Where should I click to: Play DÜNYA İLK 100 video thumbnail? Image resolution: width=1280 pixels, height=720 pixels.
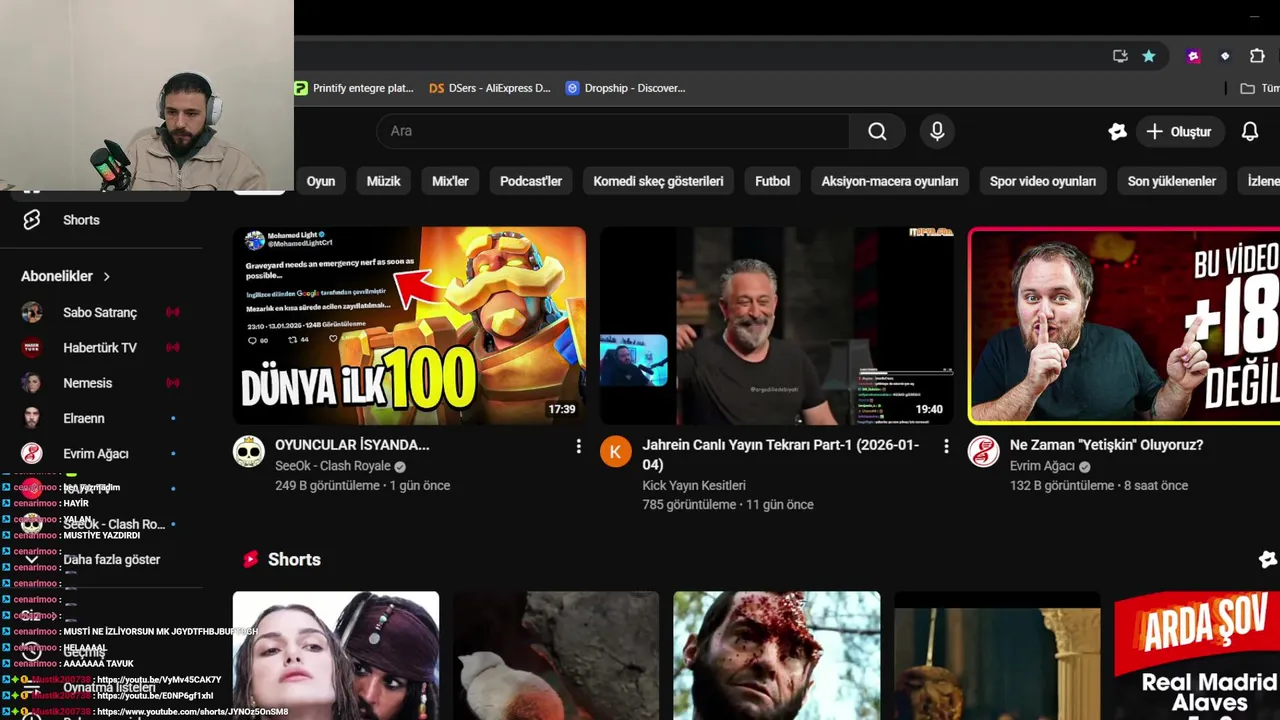[x=410, y=326]
